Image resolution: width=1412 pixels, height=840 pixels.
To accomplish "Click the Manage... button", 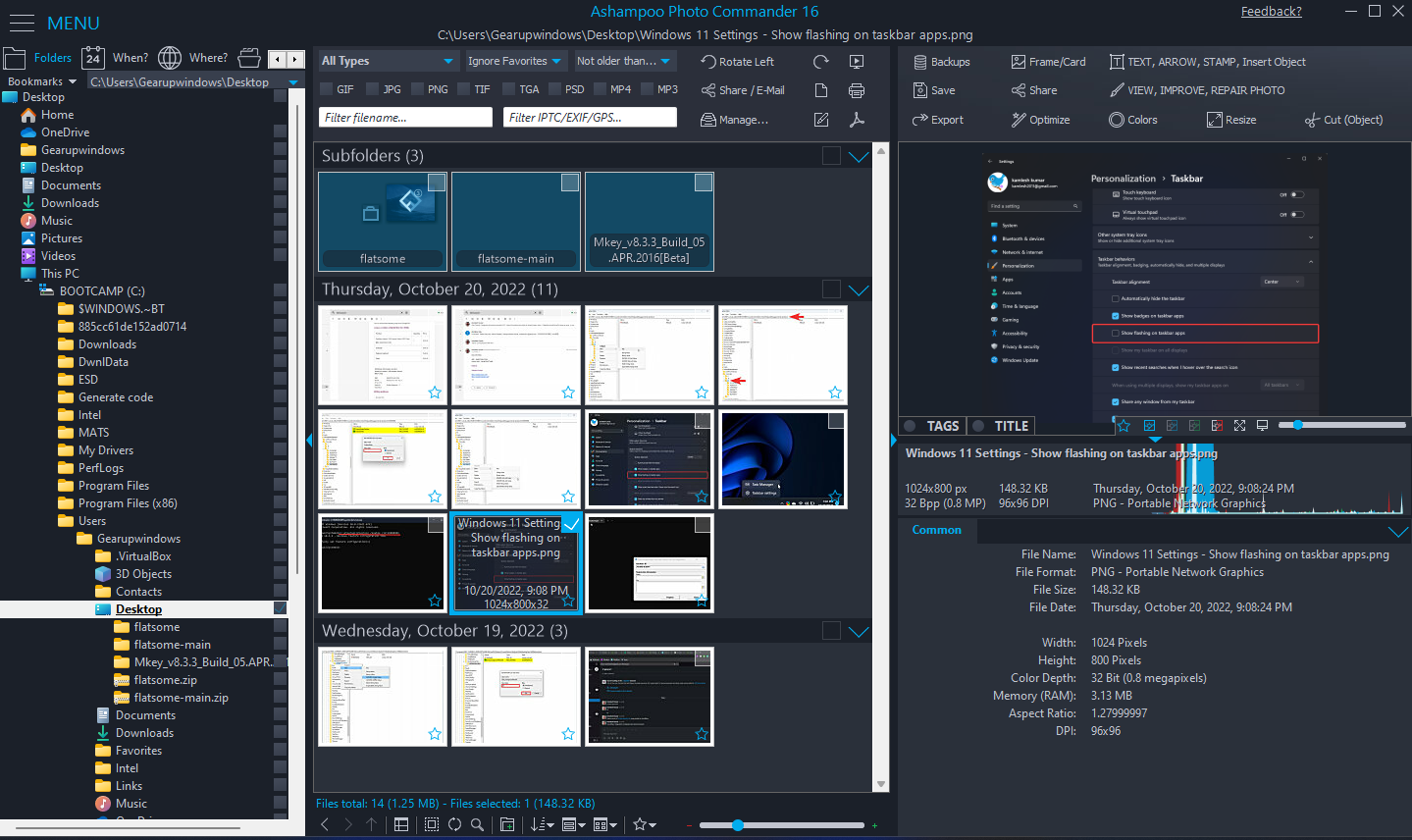I will [x=735, y=120].
